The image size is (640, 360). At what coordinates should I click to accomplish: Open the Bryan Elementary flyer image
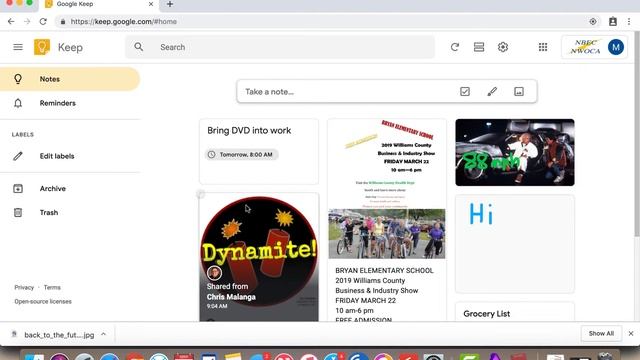[x=387, y=189]
